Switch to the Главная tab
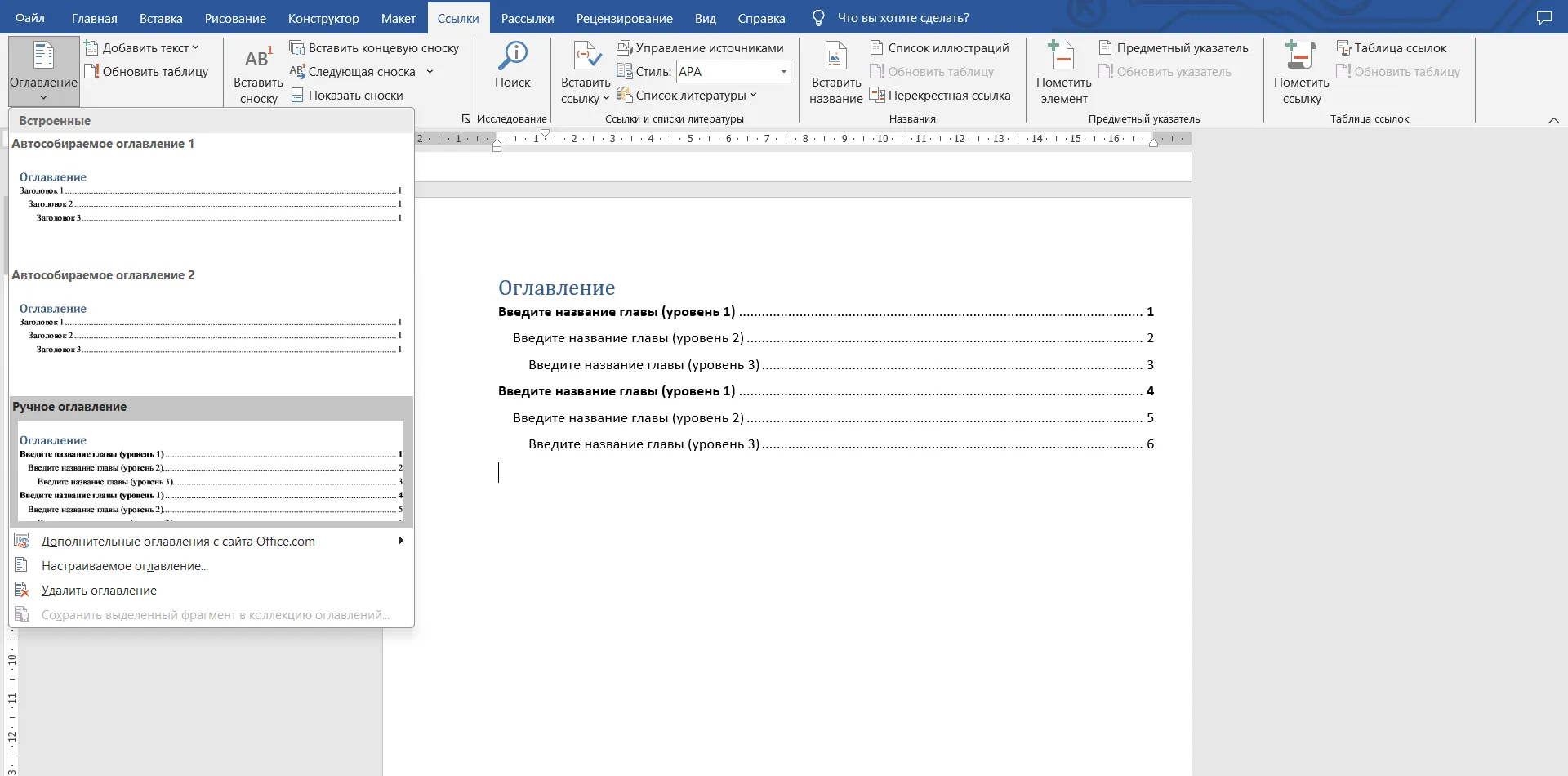The image size is (1568, 776). [95, 18]
